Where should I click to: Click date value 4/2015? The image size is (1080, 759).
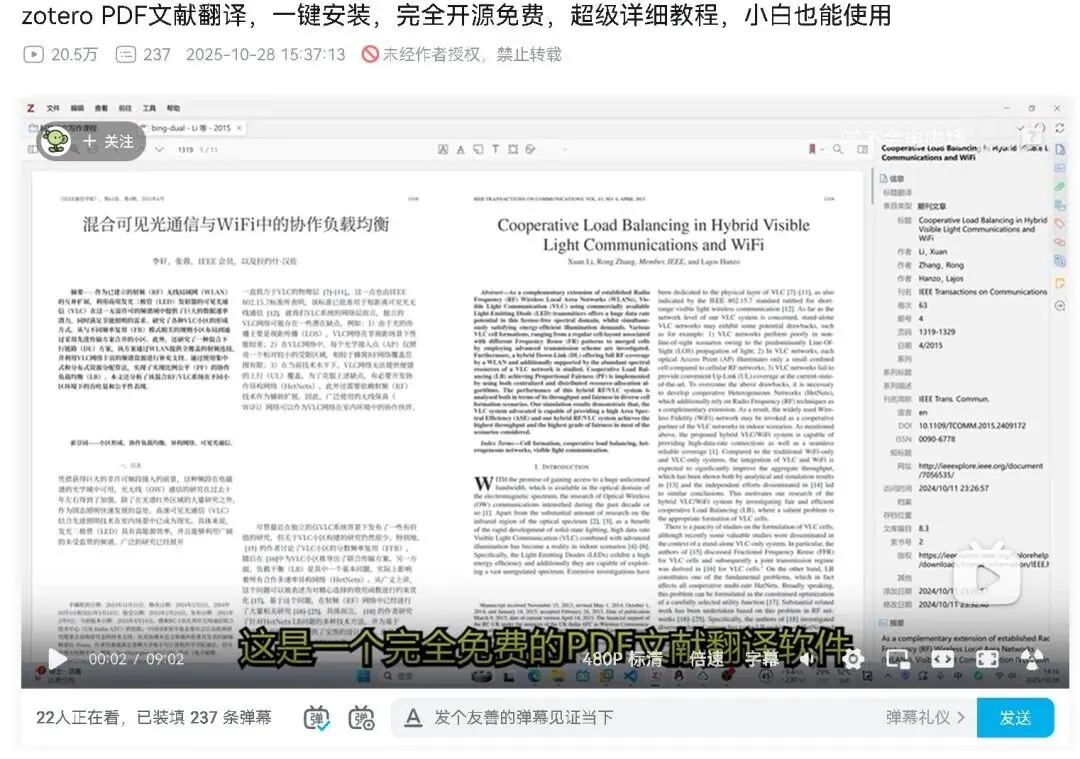(x=930, y=346)
